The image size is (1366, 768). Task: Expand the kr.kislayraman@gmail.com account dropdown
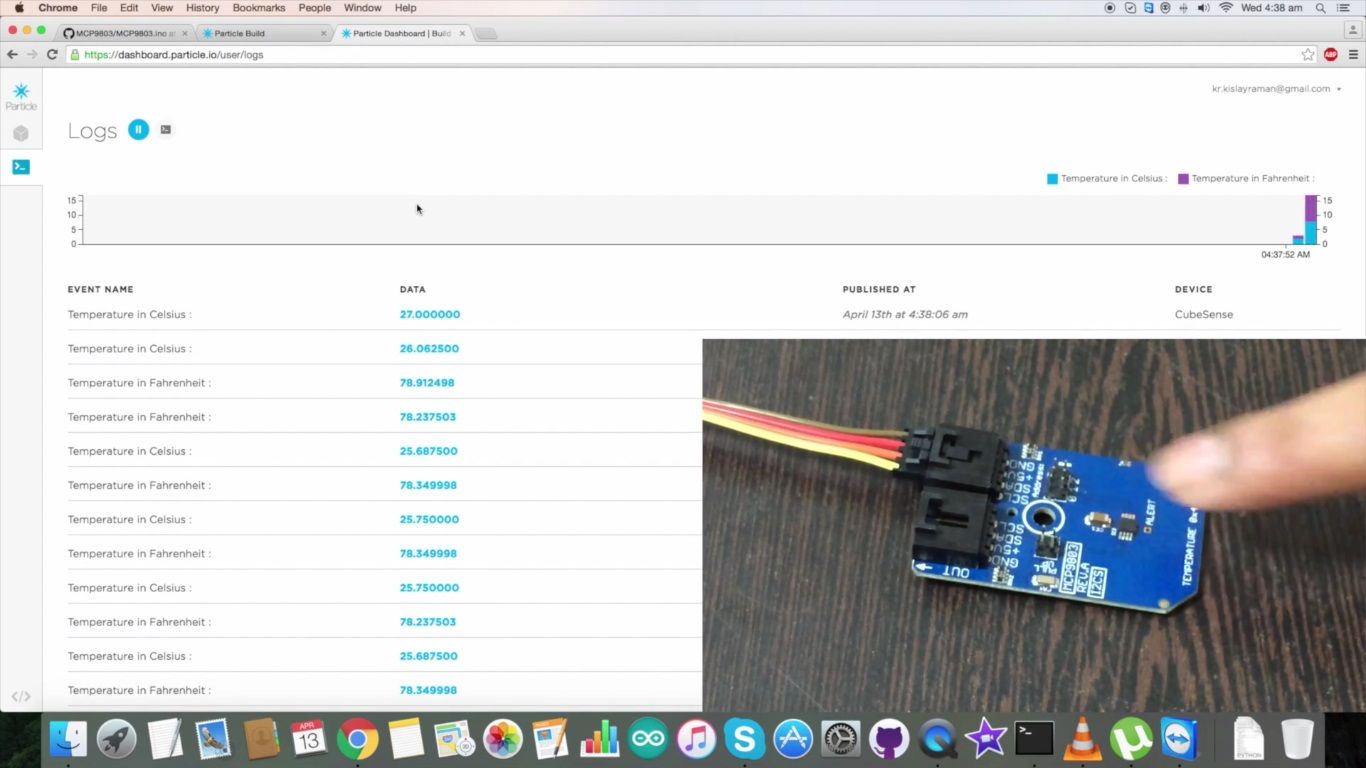[x=1274, y=88]
